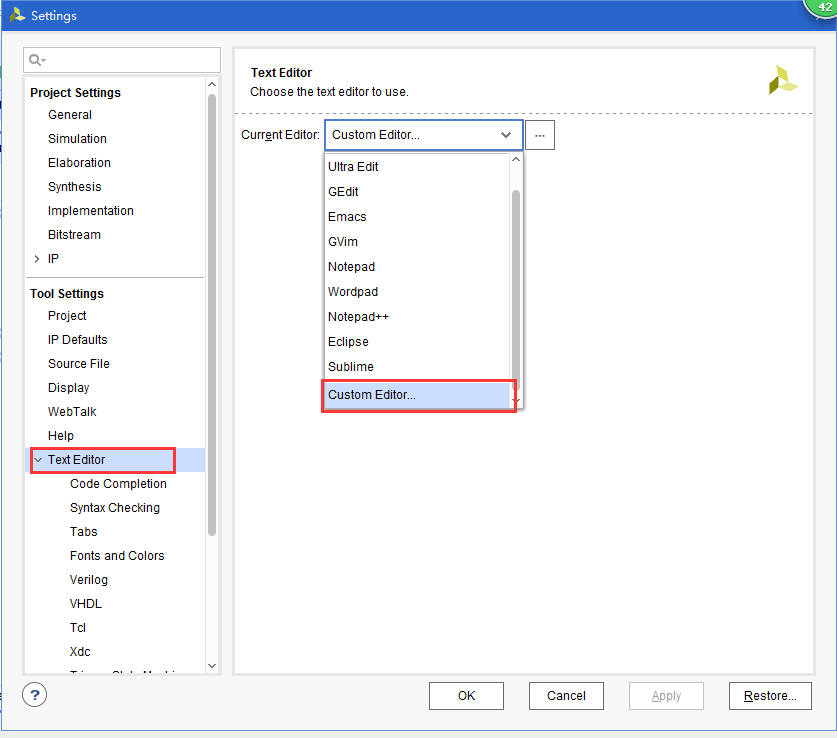Click the Restore... button
The width and height of the screenshot is (837, 738).
(770, 696)
